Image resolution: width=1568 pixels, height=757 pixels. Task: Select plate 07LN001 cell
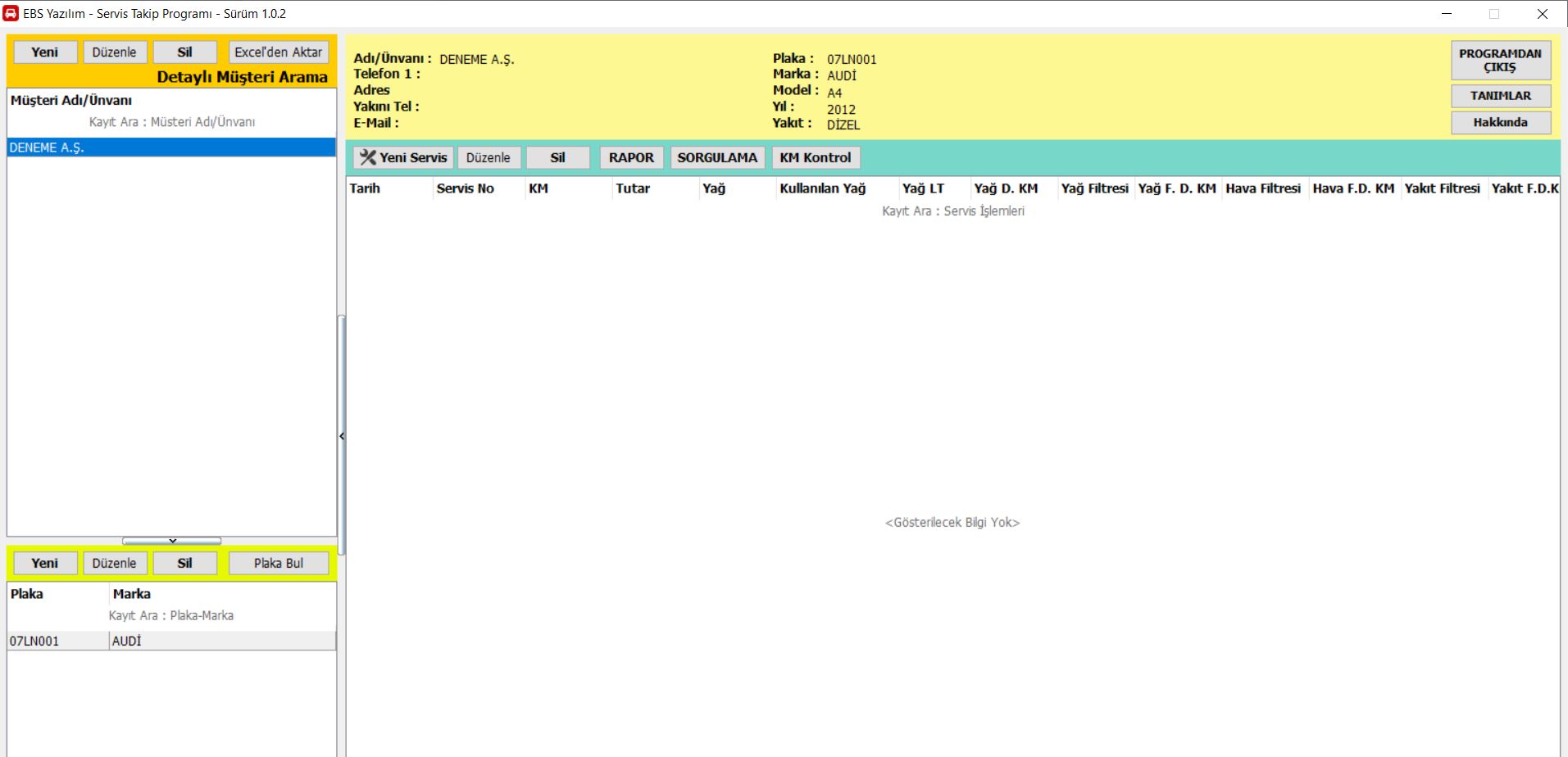pyautogui.click(x=58, y=641)
